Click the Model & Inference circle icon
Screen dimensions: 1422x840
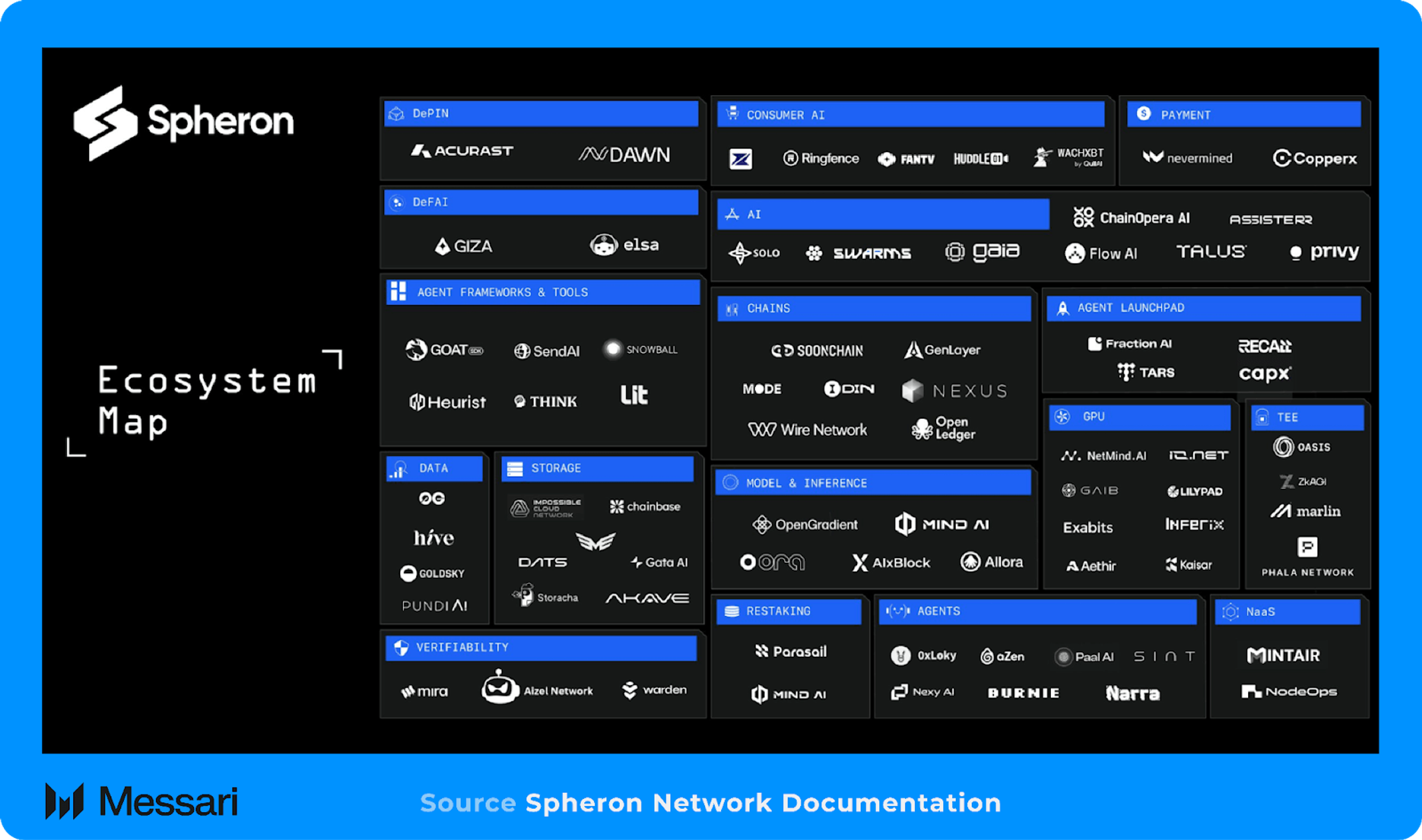pyautogui.click(x=730, y=482)
